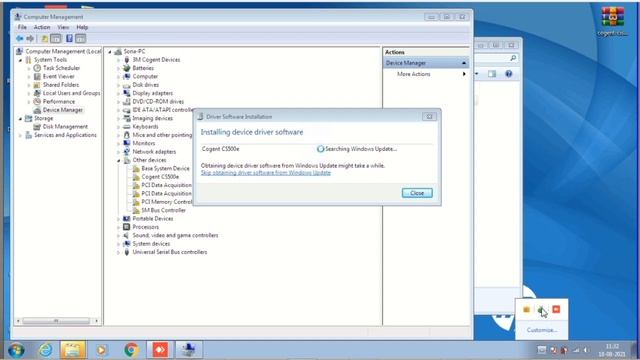Image resolution: width=640 pixels, height=360 pixels.
Task: Expand the Batteries device category
Action: click(118, 68)
